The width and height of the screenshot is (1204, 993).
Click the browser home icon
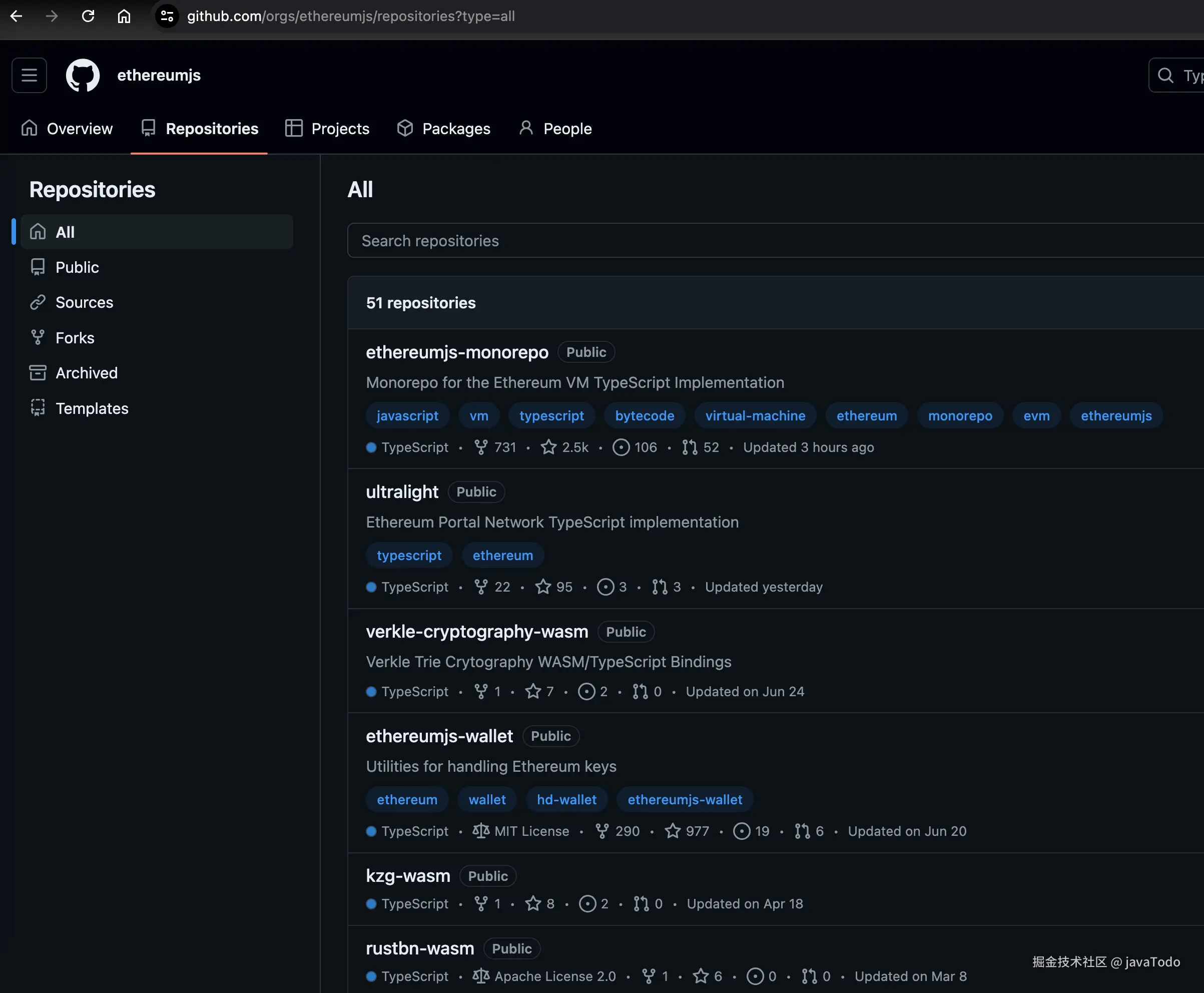coord(124,16)
